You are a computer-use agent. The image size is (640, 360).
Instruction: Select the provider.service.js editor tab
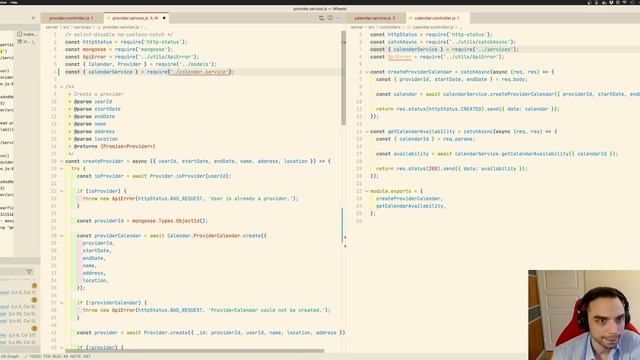[135, 18]
